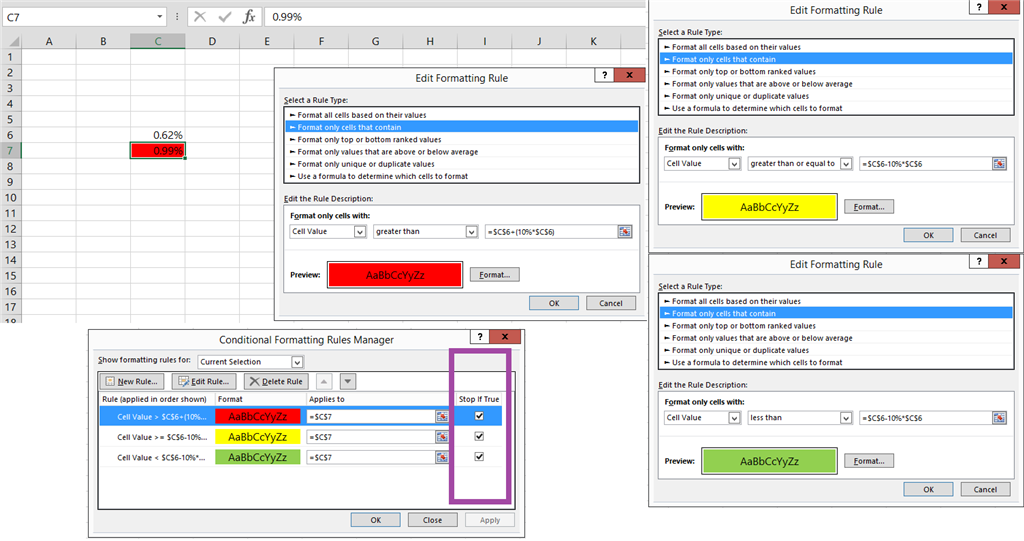Select 'Format only top or bottom ranked values' in yellow dialog
The height and width of the screenshot is (541, 1024).
pyautogui.click(x=837, y=72)
